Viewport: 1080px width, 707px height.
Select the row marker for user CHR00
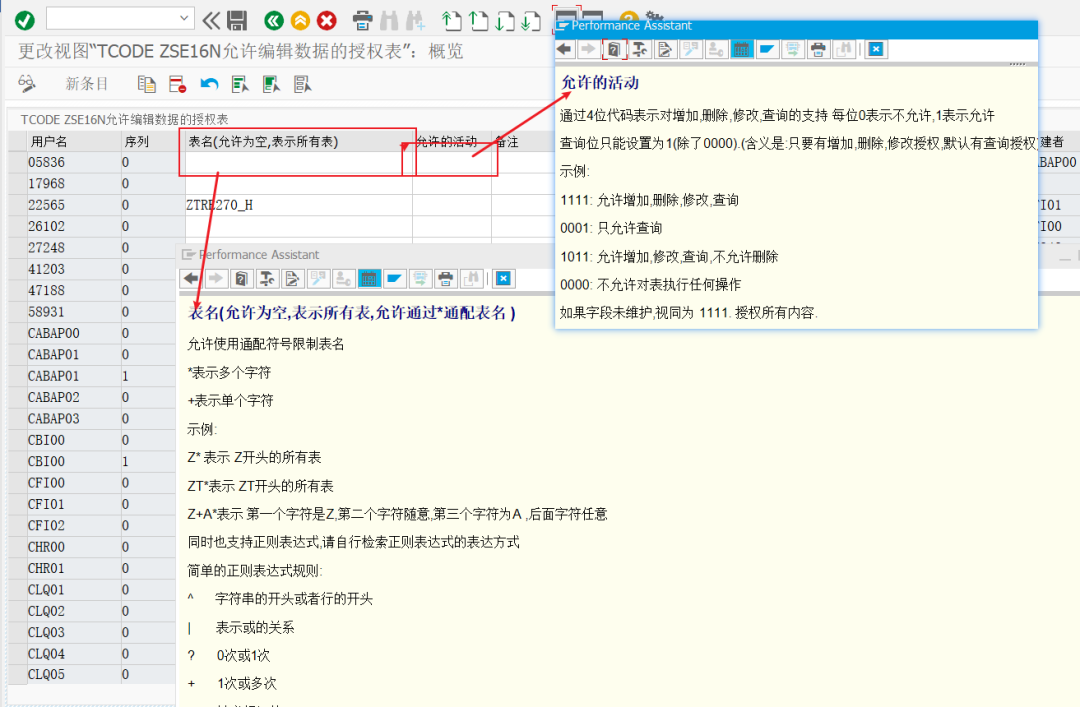pyautogui.click(x=17, y=547)
